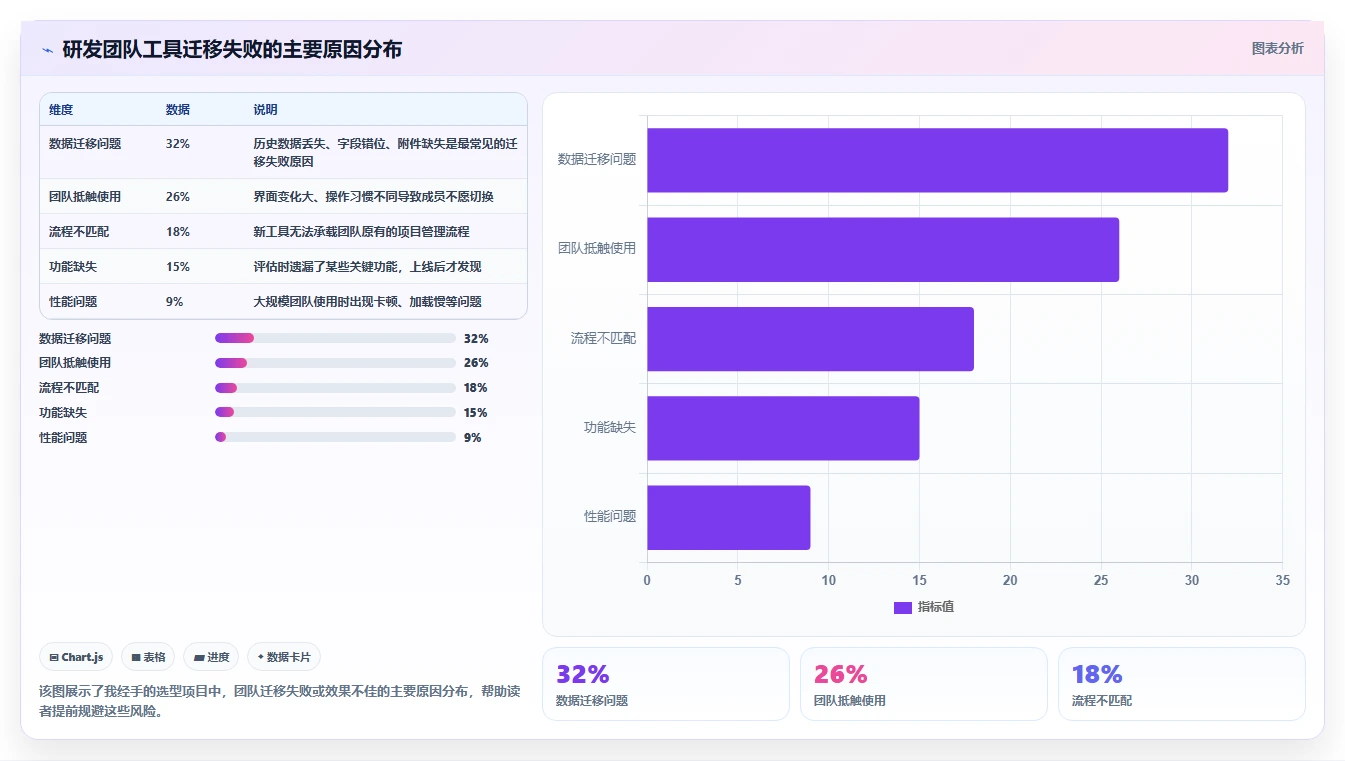1345x761 pixels.
Task: Click the 流程不匹配 label in the progress list
Action: click(69, 388)
